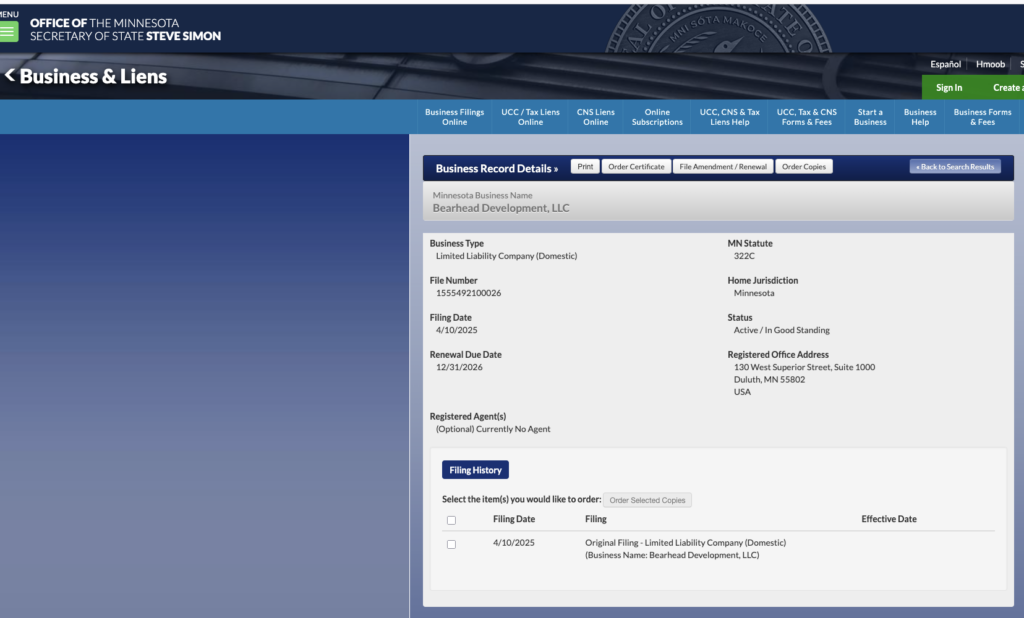Click File Amendment / Renewal button
This screenshot has width=1024, height=618.
click(x=722, y=167)
